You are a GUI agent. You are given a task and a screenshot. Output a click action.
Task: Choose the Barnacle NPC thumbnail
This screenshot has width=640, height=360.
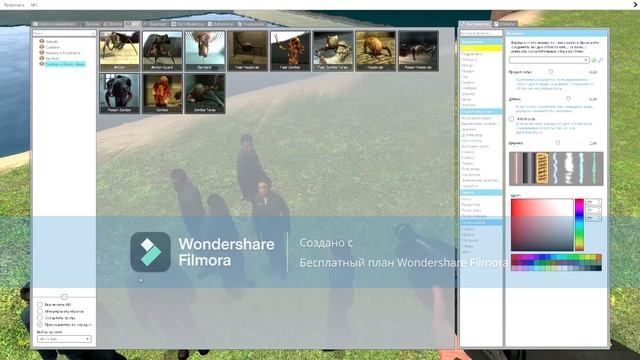click(x=205, y=51)
